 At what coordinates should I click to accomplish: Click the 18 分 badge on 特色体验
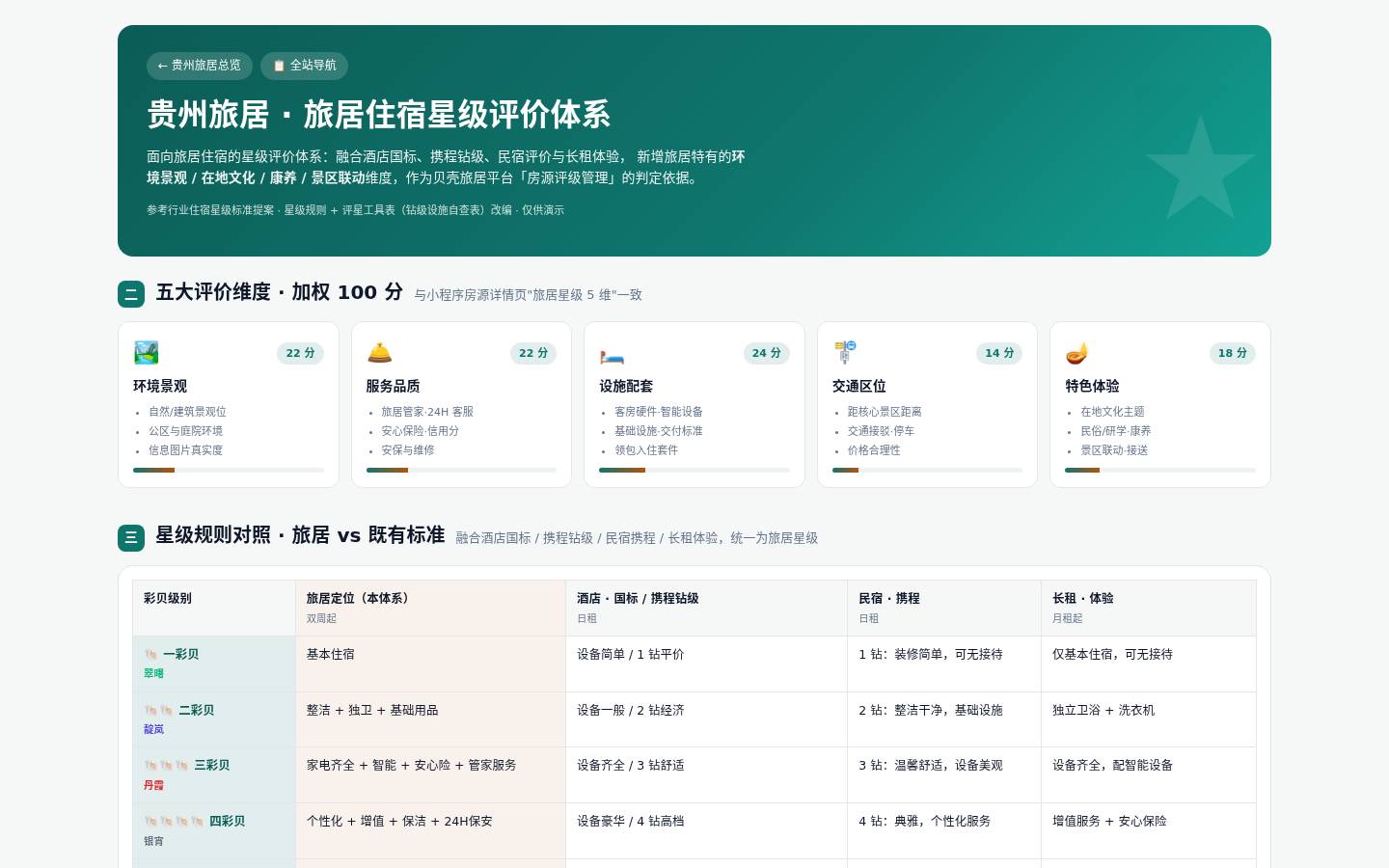pos(1233,353)
